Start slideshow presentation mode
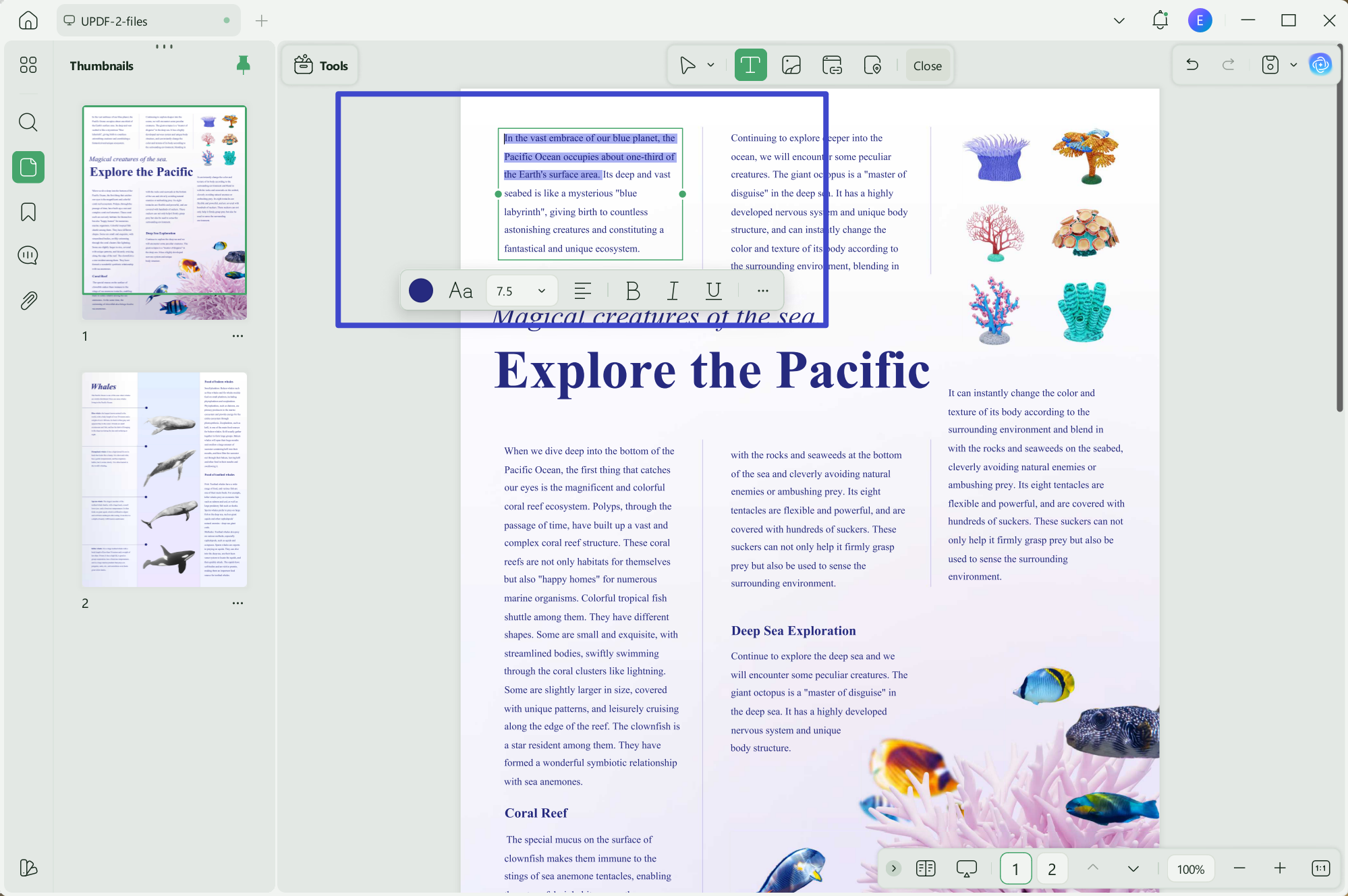This screenshot has width=1348, height=896. tap(967, 868)
